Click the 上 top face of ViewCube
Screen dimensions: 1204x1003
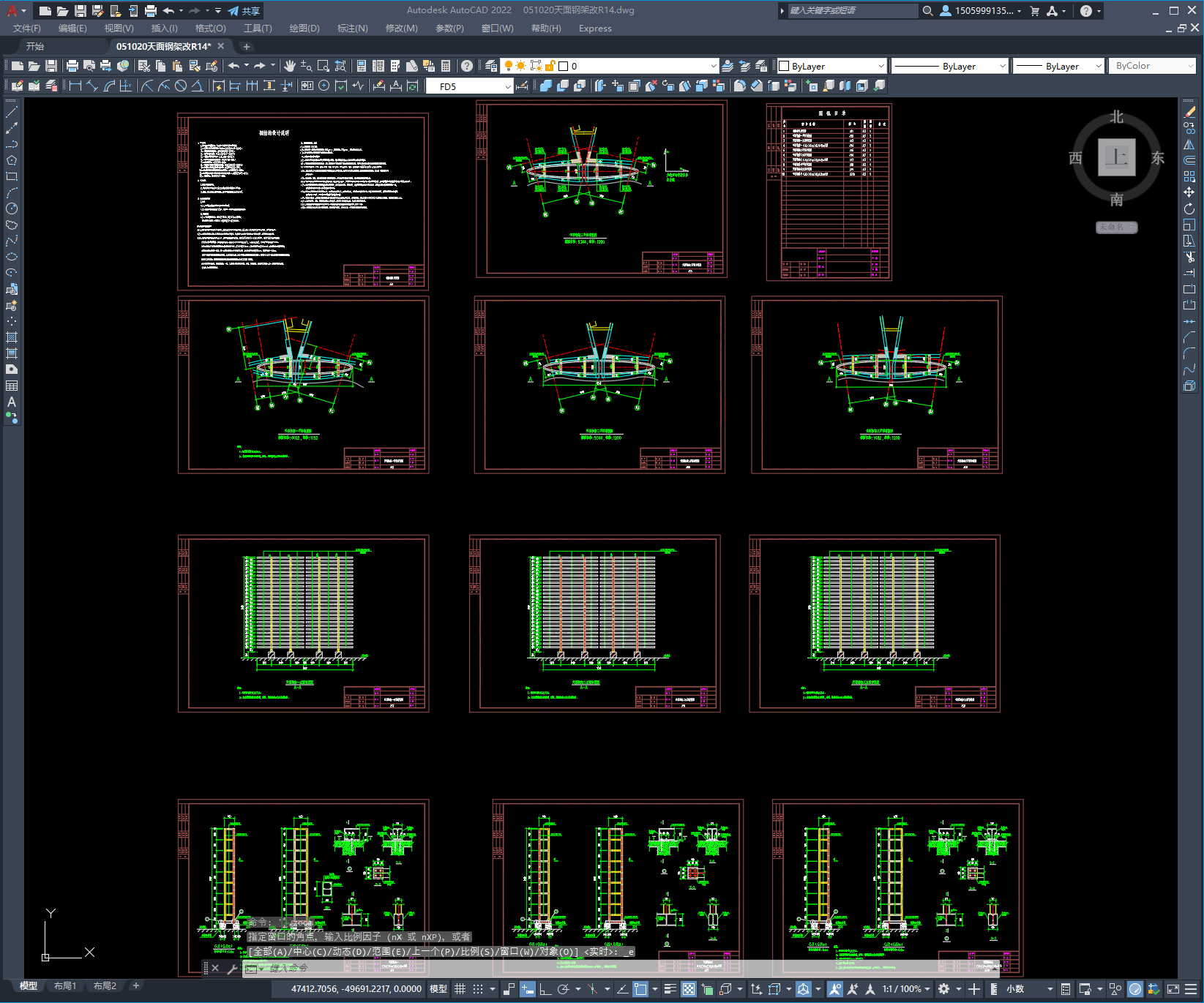[x=1116, y=157]
